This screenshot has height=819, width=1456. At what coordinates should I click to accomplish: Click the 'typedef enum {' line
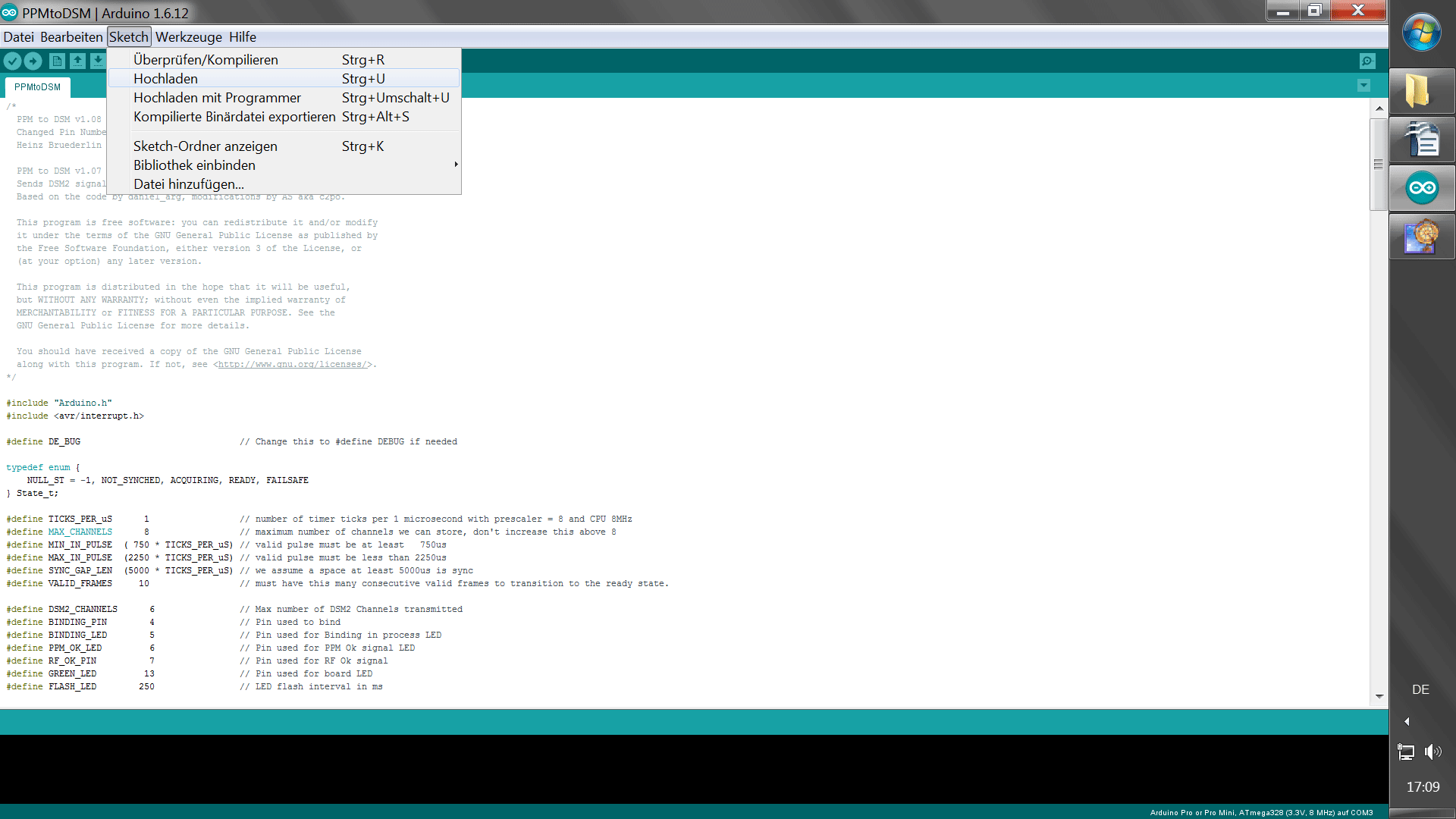coord(43,468)
